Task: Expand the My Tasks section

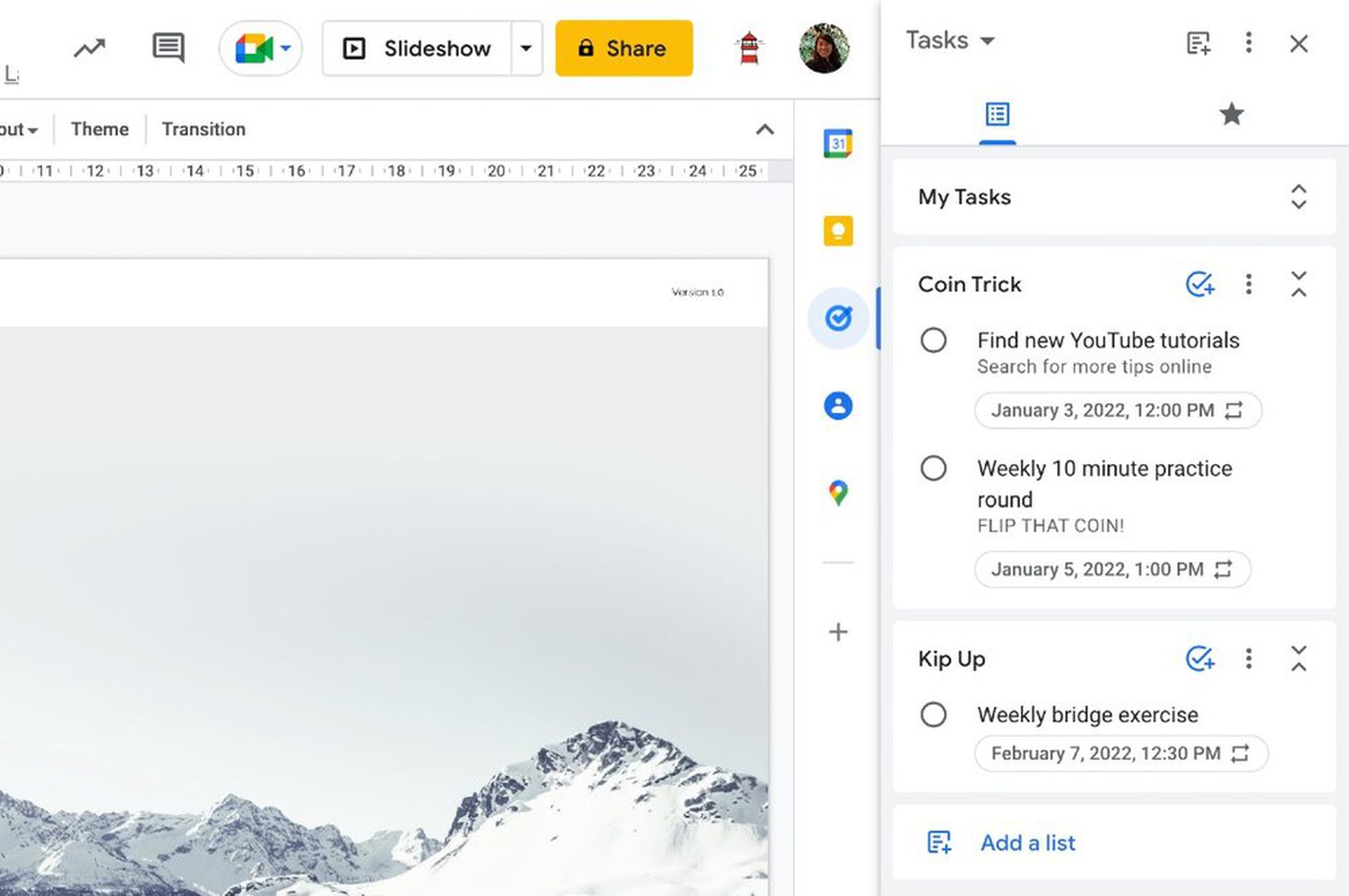Action: tap(1298, 197)
